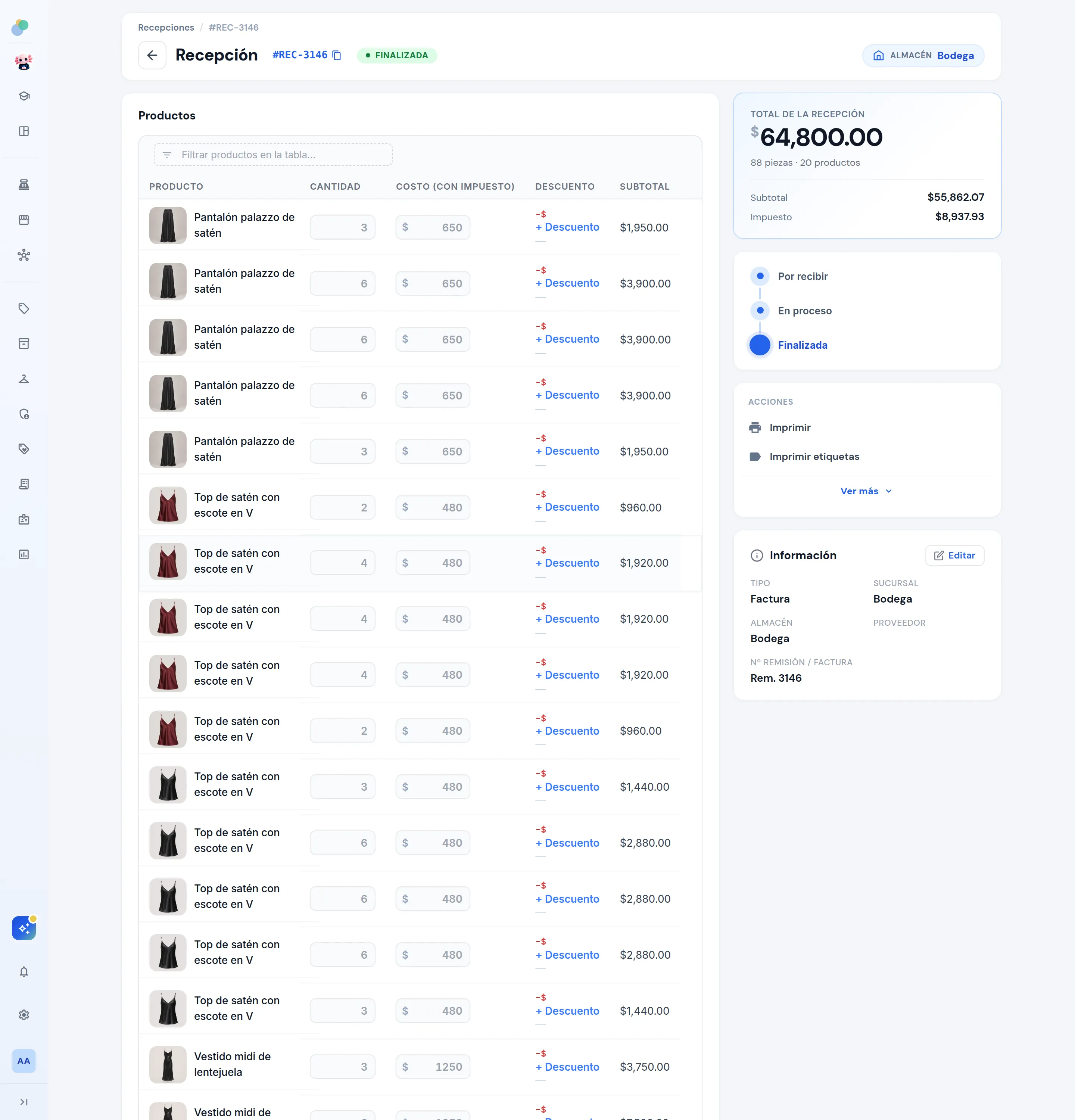
Task: Open the network hub icon in sidebar
Action: click(24, 255)
